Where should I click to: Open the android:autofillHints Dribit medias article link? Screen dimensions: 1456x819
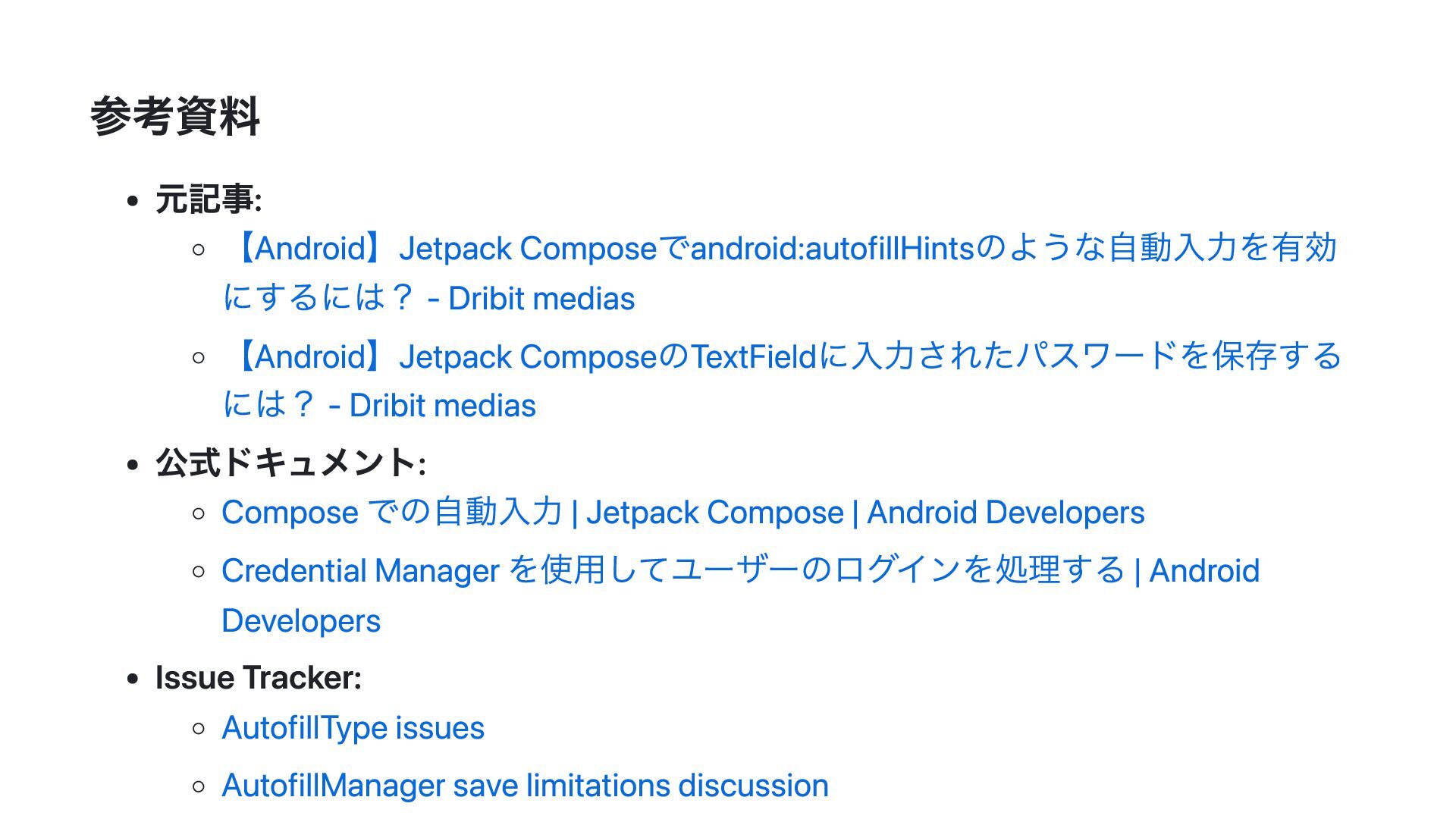tap(781, 249)
